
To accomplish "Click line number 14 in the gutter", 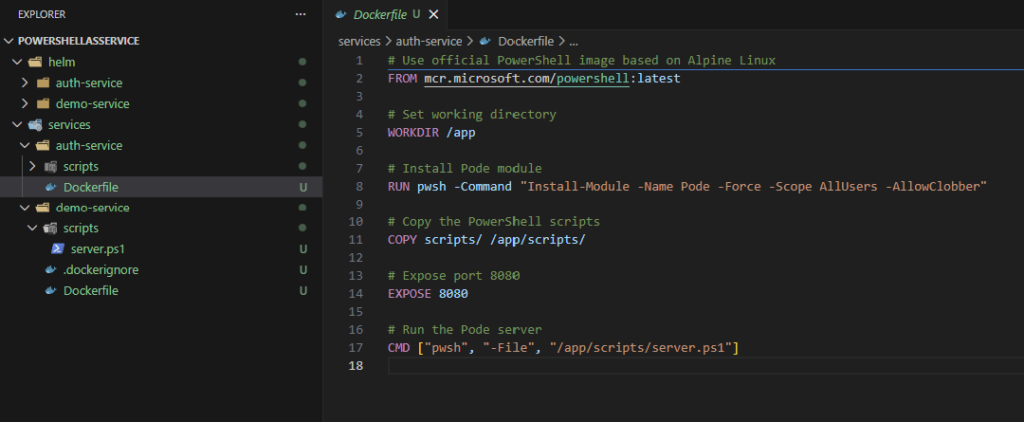I will pyautogui.click(x=357, y=294).
